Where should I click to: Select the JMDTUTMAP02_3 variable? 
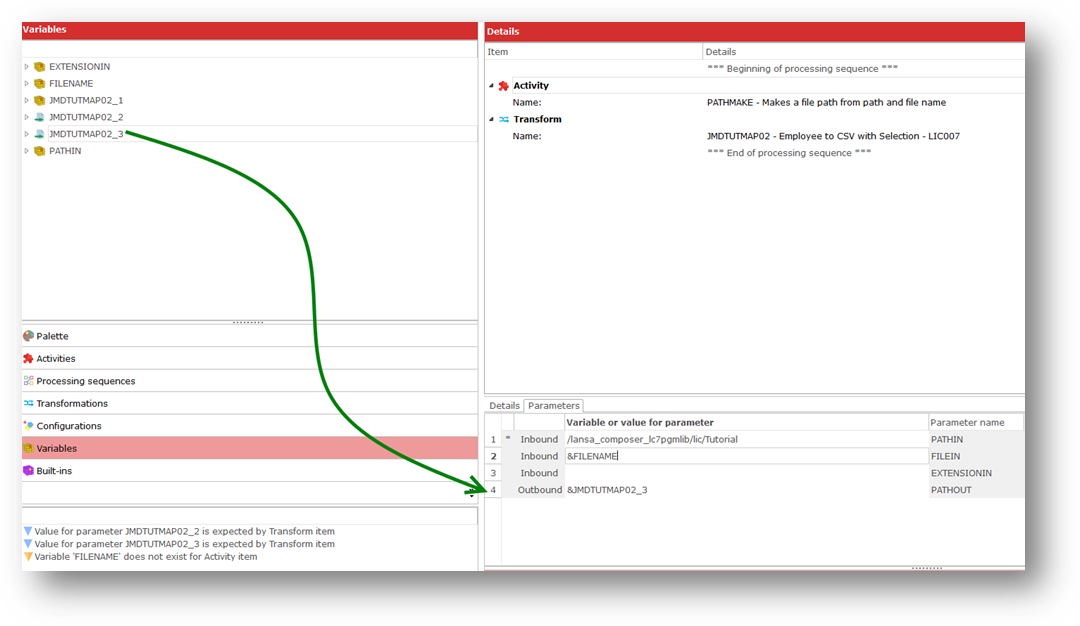pyautogui.click(x=86, y=134)
